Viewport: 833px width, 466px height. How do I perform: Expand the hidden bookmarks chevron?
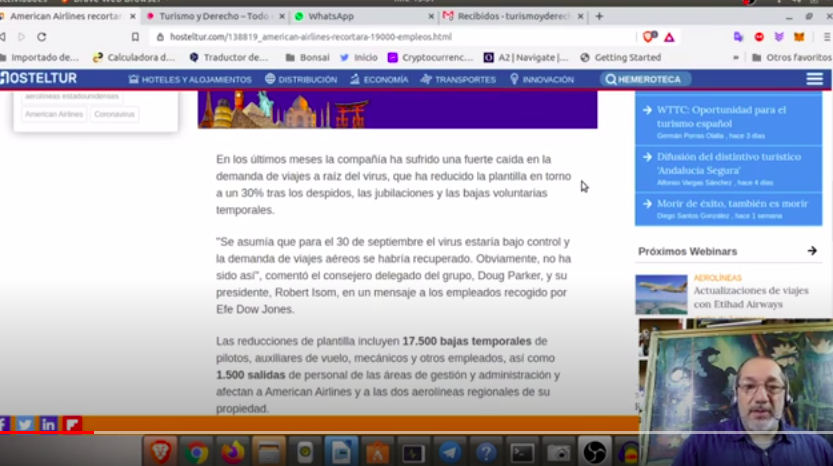click(736, 57)
